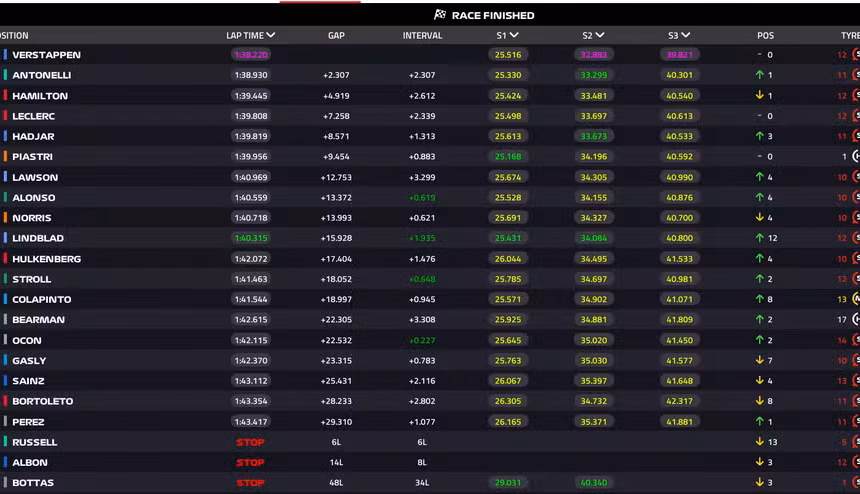The image size is (860, 494).
Task: Open the S3 sector column dropdown chevron
Action: point(686,35)
